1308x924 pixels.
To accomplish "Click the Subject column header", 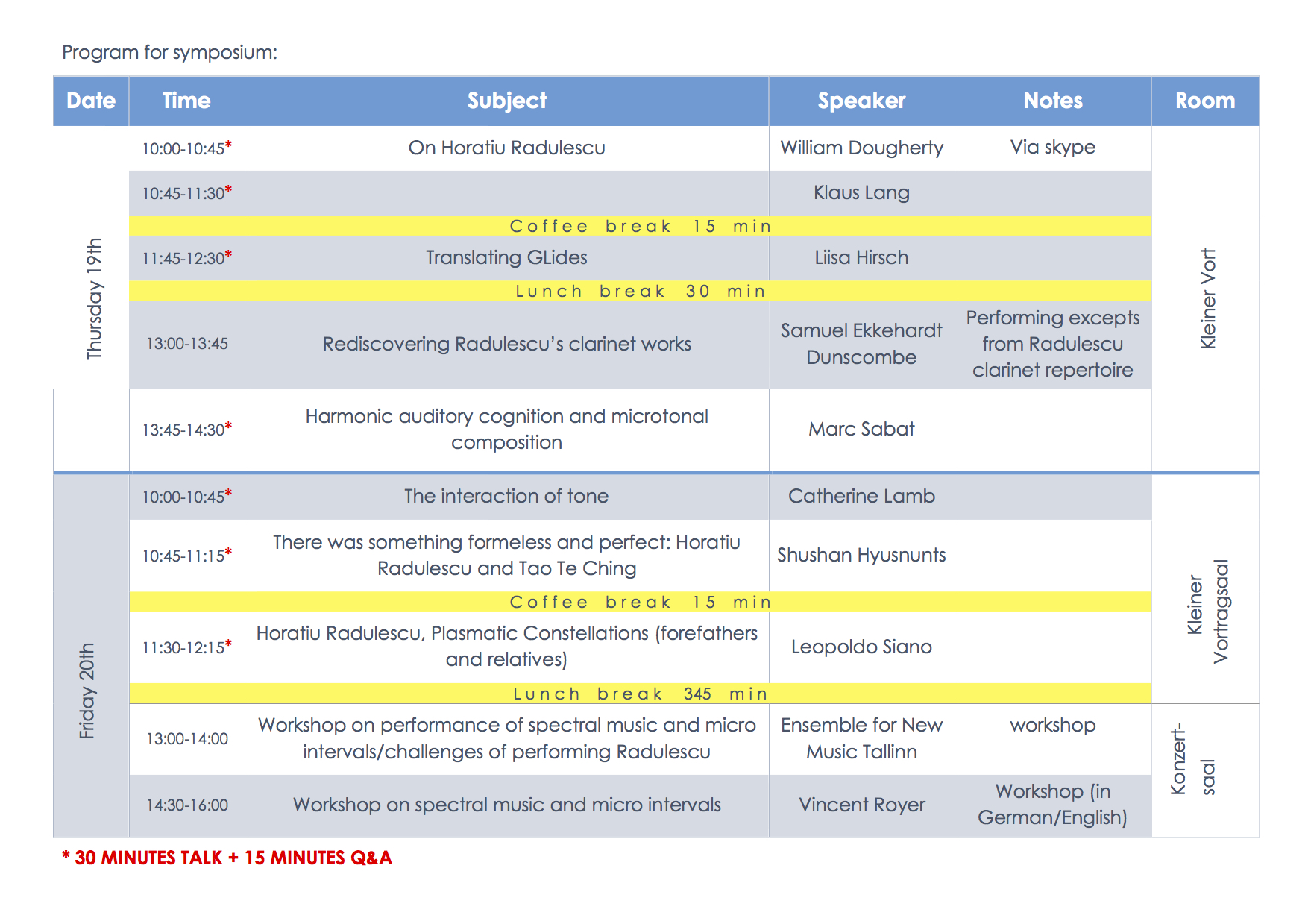I will coord(506,101).
